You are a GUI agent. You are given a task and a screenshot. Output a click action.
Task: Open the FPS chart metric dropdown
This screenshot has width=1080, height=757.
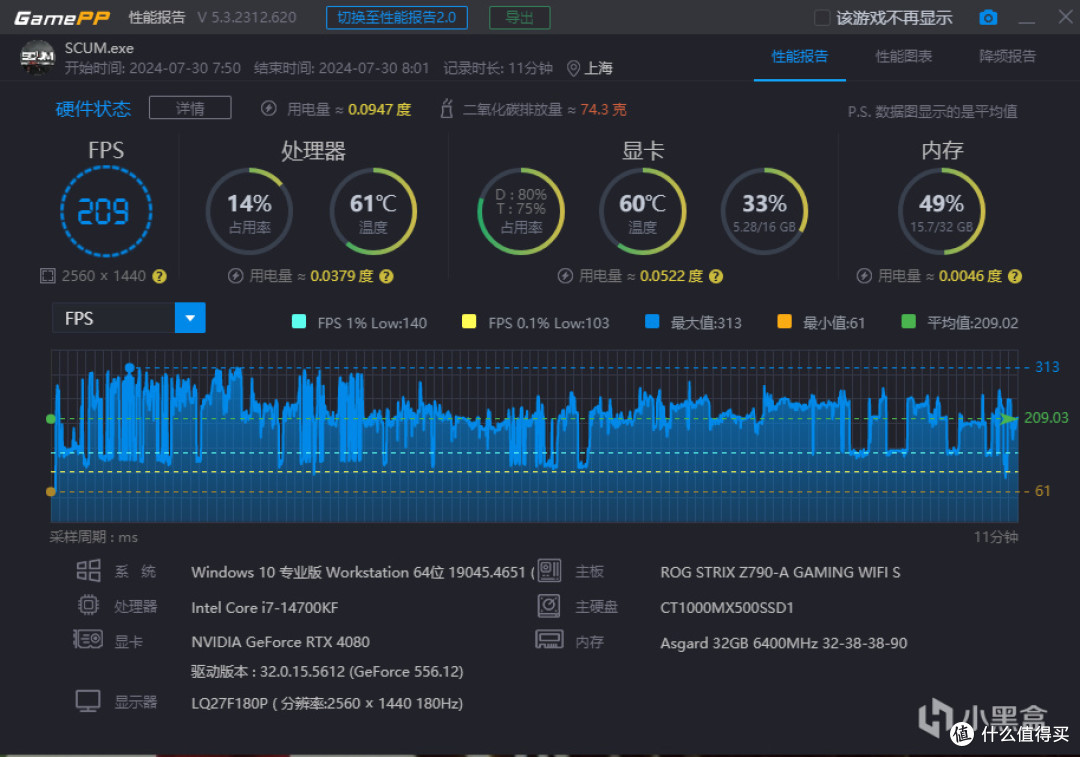coord(129,318)
